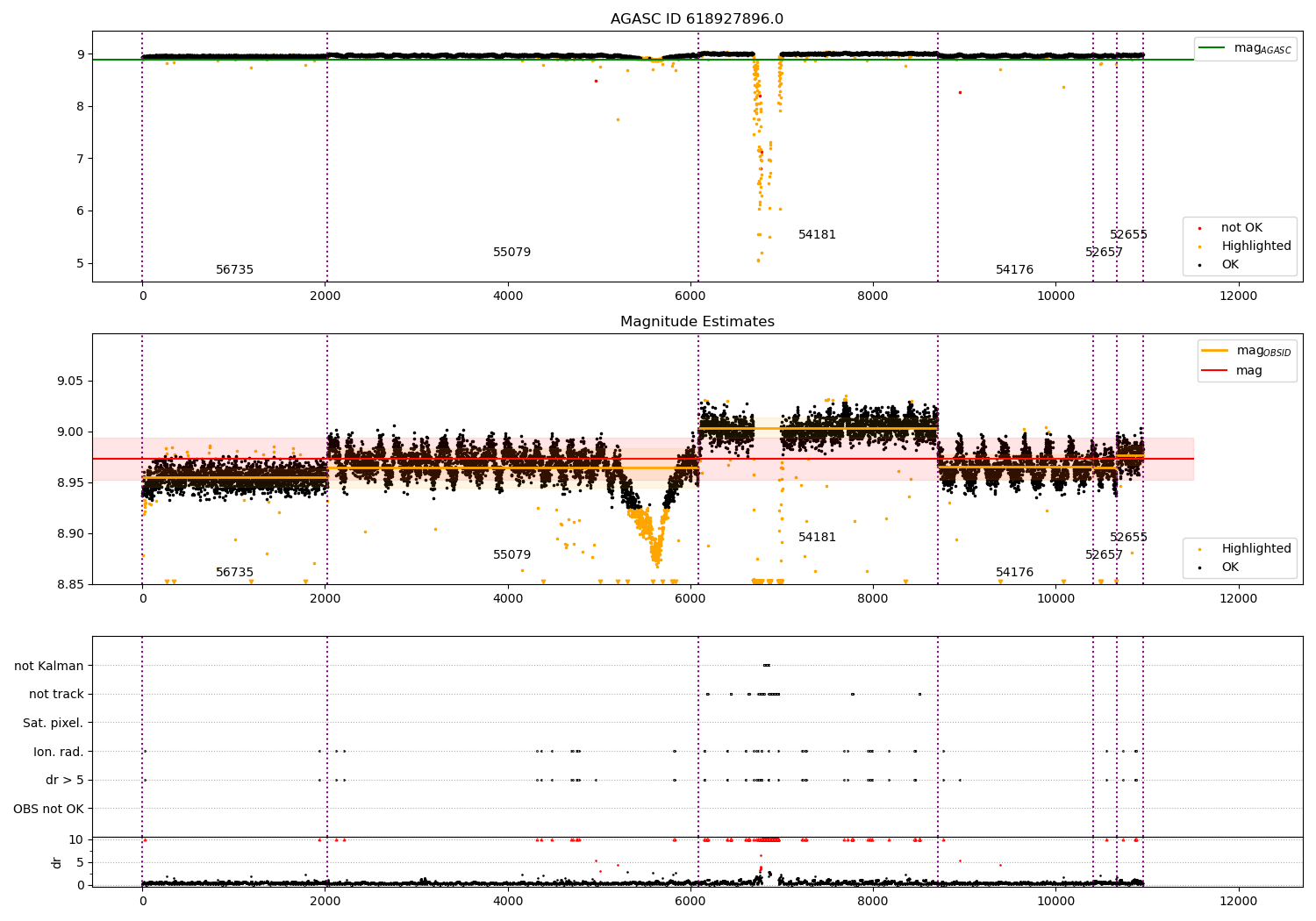Click obsid 54181 in Magnitude Estimates panel
The height and width of the screenshot is (921, 1316).
click(x=817, y=538)
